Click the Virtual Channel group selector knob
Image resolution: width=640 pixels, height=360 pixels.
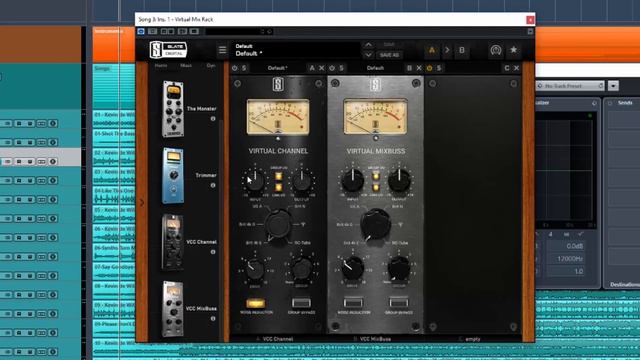[x=302, y=269]
